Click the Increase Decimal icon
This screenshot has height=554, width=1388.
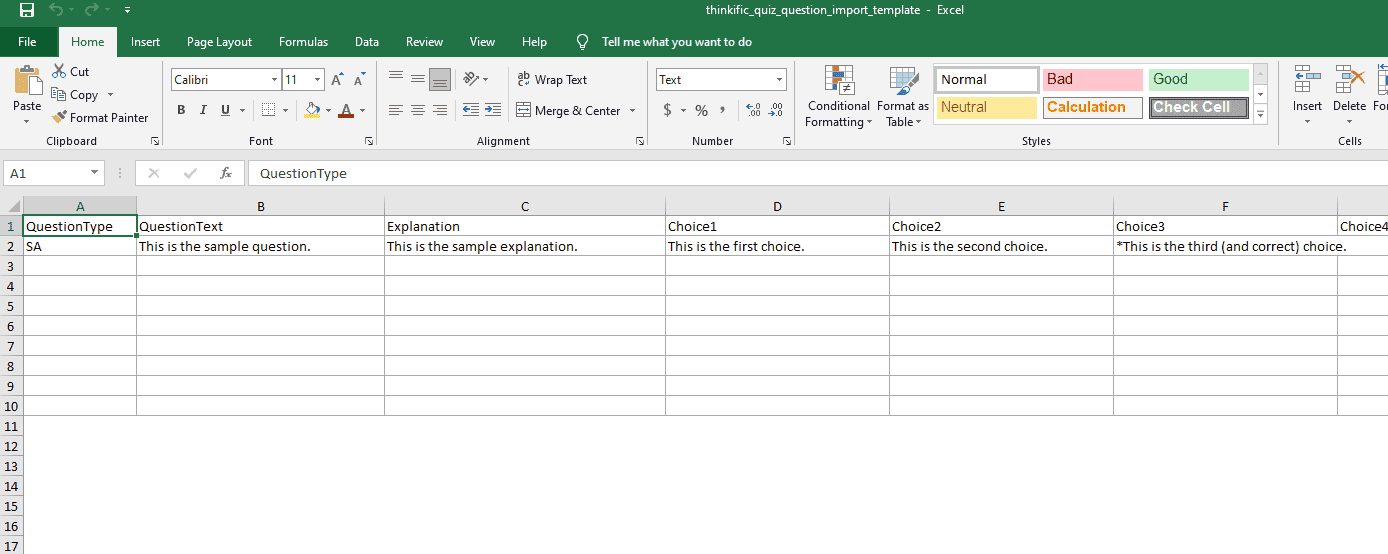click(753, 110)
